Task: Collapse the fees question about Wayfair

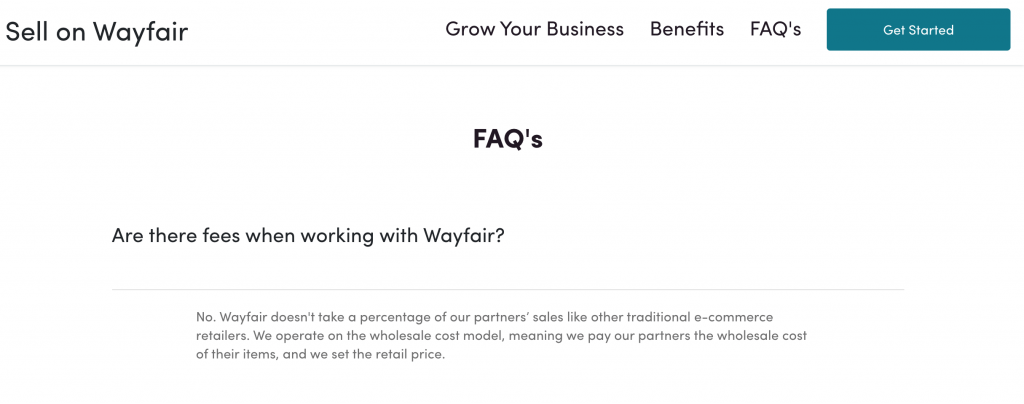Action: click(x=308, y=236)
